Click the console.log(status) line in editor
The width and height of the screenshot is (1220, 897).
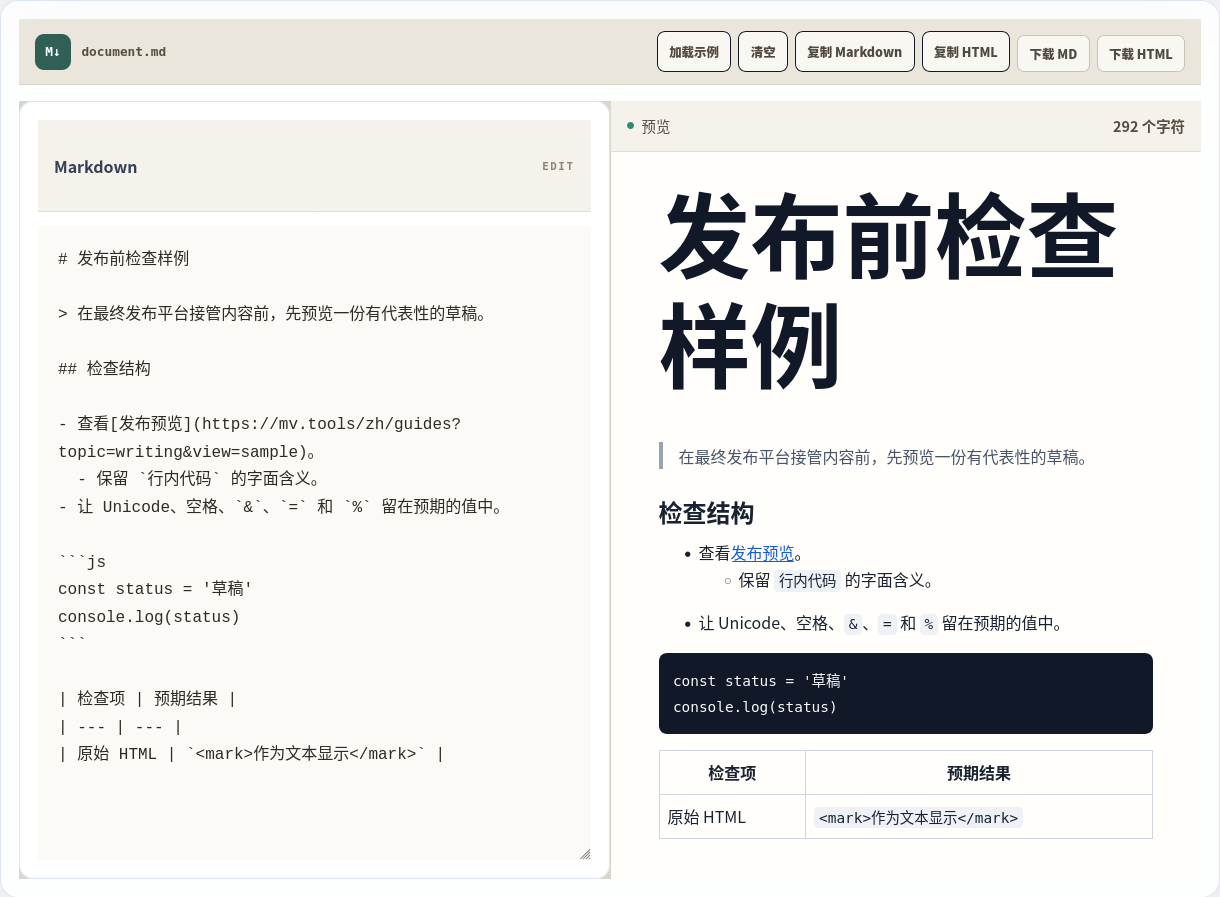[149, 617]
